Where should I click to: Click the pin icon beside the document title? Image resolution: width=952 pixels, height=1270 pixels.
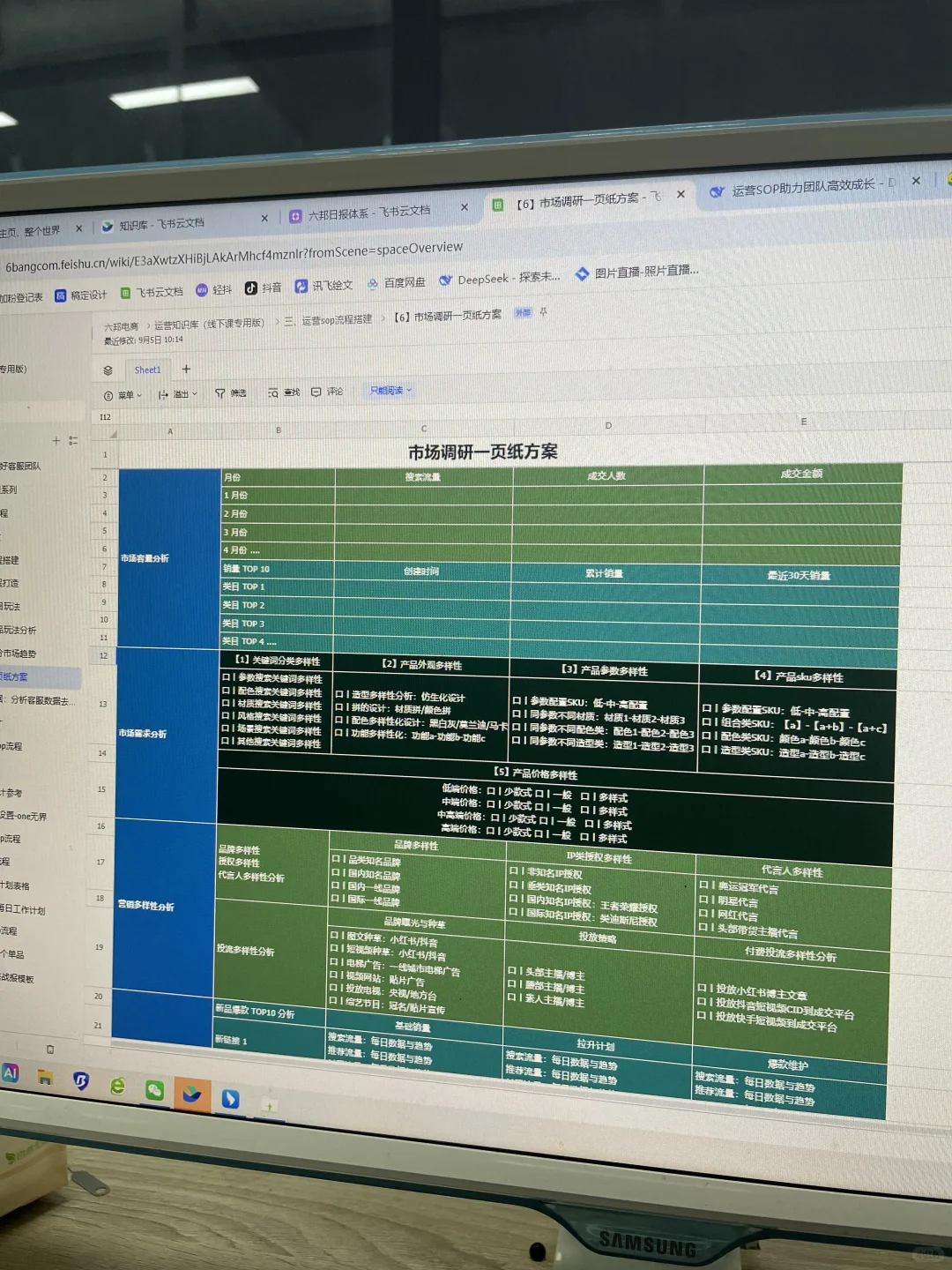(543, 311)
